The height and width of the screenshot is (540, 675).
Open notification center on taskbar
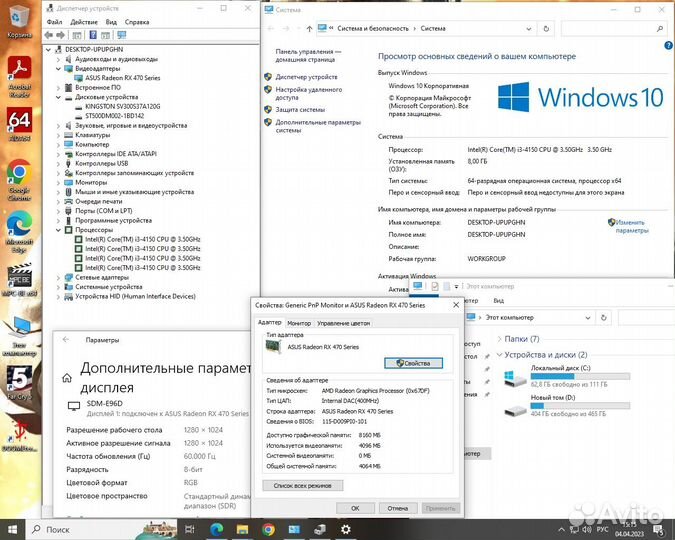pyautogui.click(x=658, y=529)
